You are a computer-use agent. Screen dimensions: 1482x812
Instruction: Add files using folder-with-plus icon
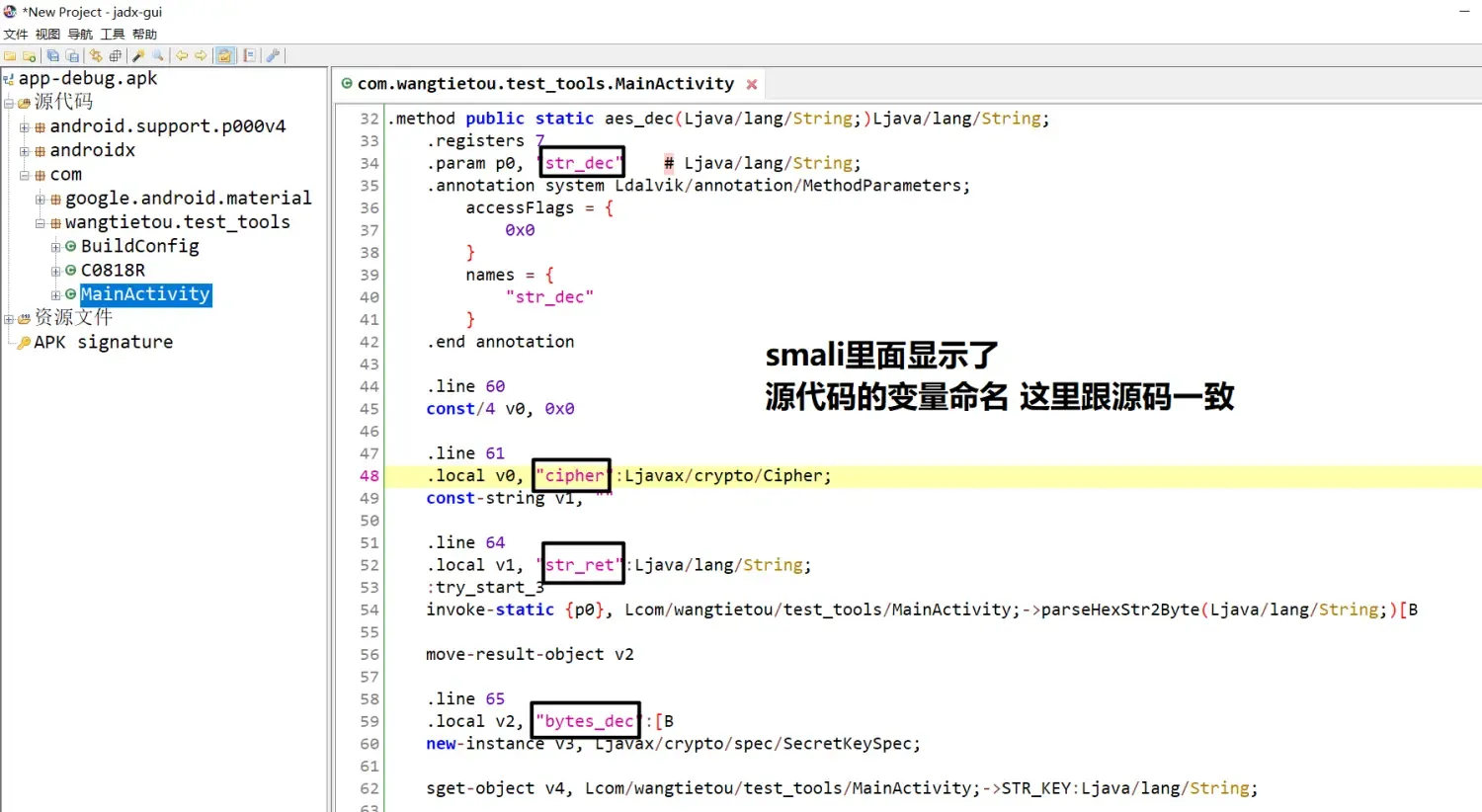pyautogui.click(x=30, y=56)
